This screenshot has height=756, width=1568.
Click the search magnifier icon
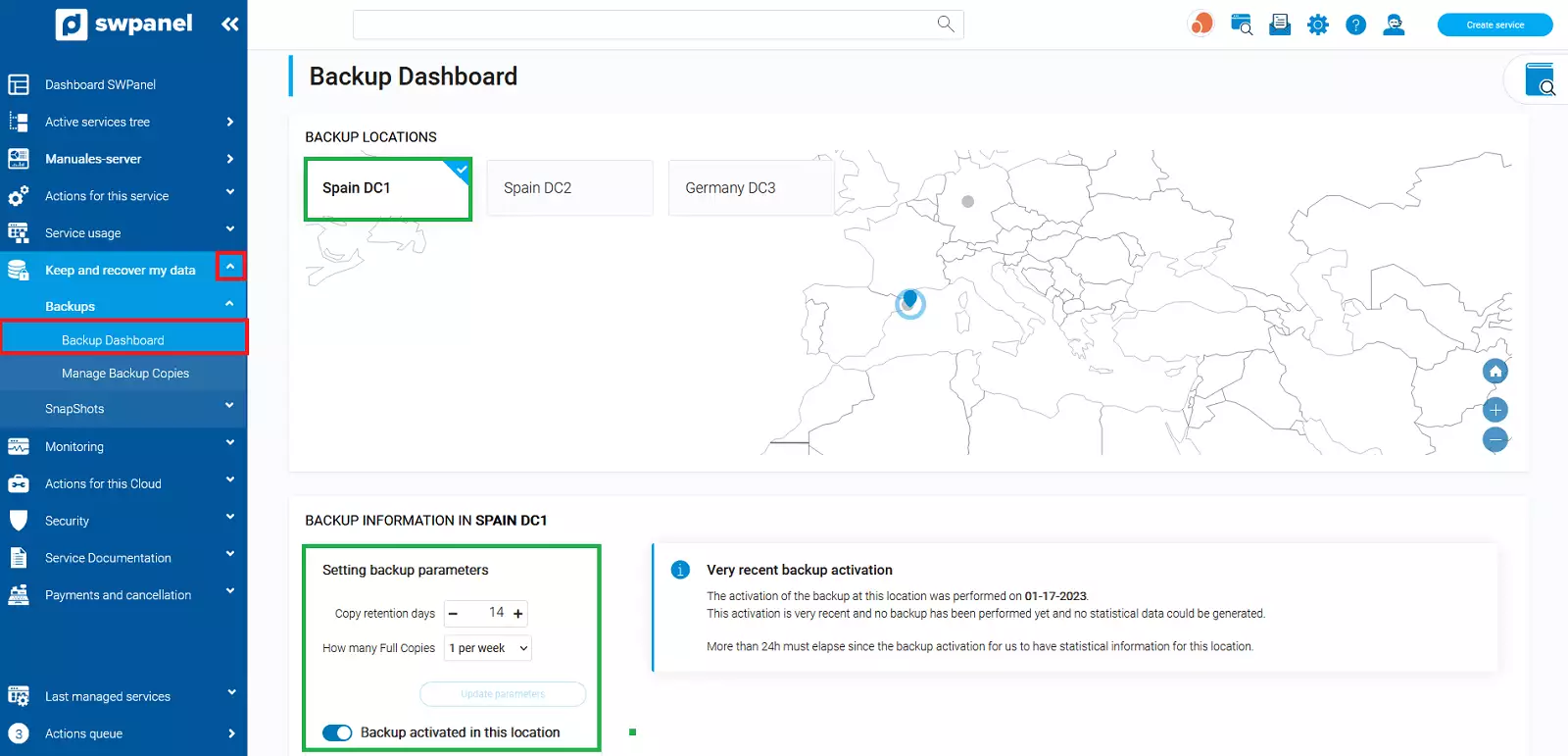945,24
